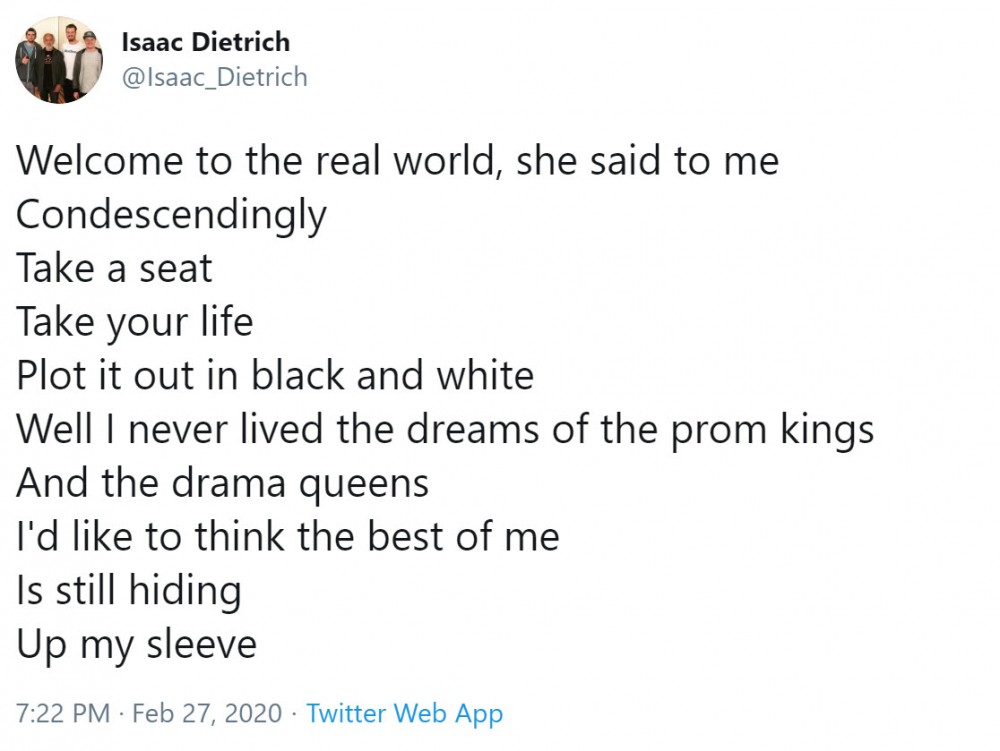Click the final line 'Up my sleeve'

click(136, 645)
